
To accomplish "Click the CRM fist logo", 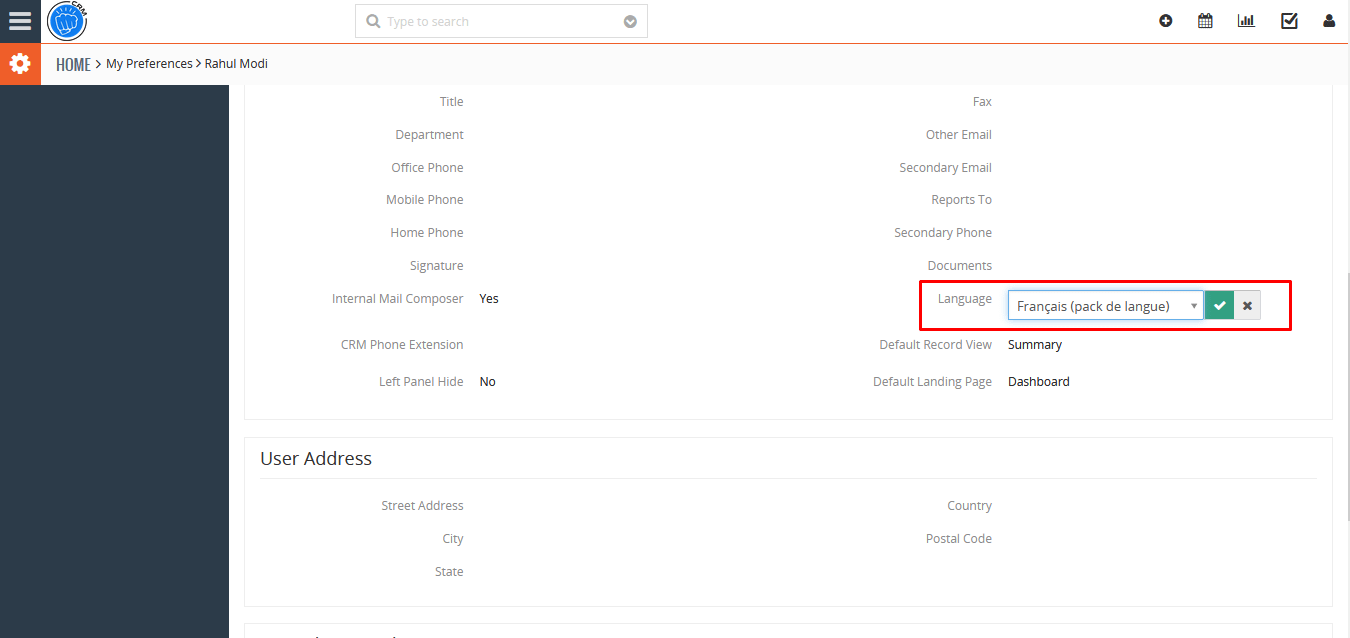I will pyautogui.click(x=66, y=20).
